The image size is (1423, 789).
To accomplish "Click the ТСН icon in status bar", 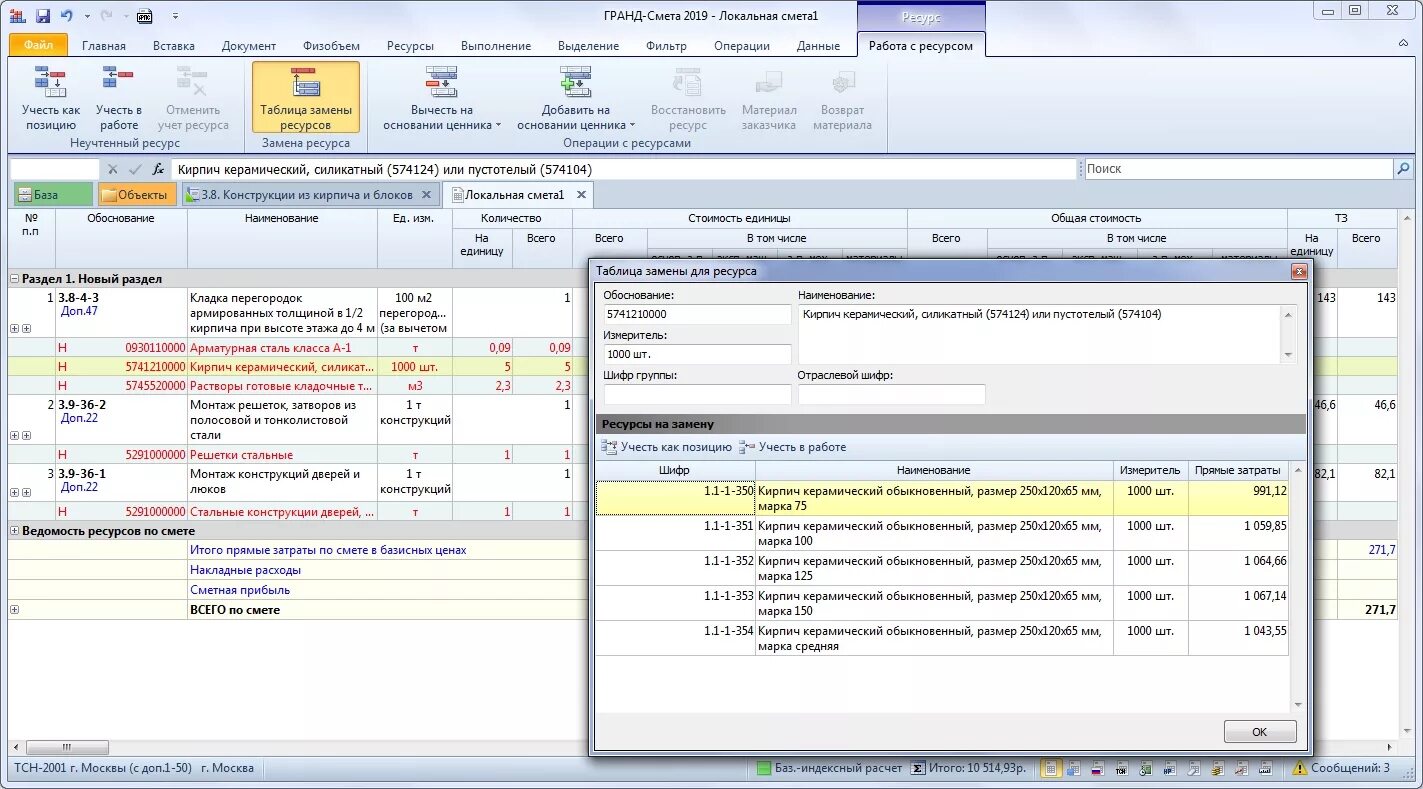I will point(1121,769).
